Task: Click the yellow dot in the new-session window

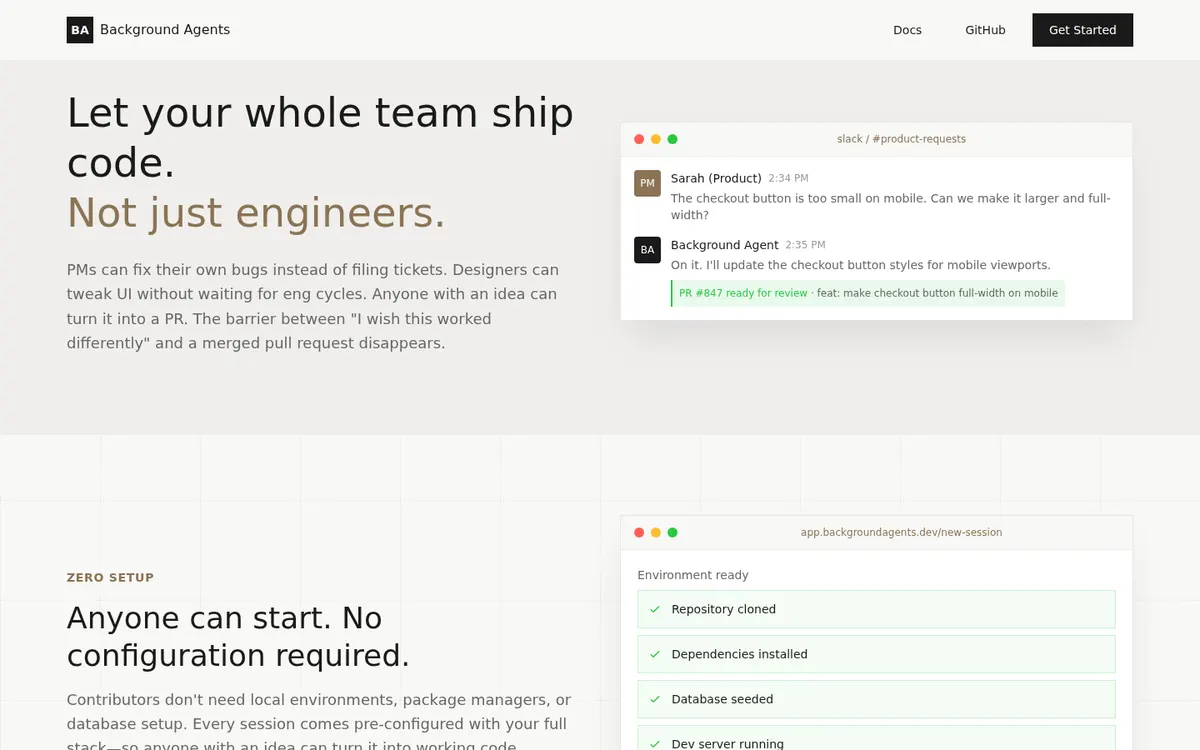Action: pos(656,533)
